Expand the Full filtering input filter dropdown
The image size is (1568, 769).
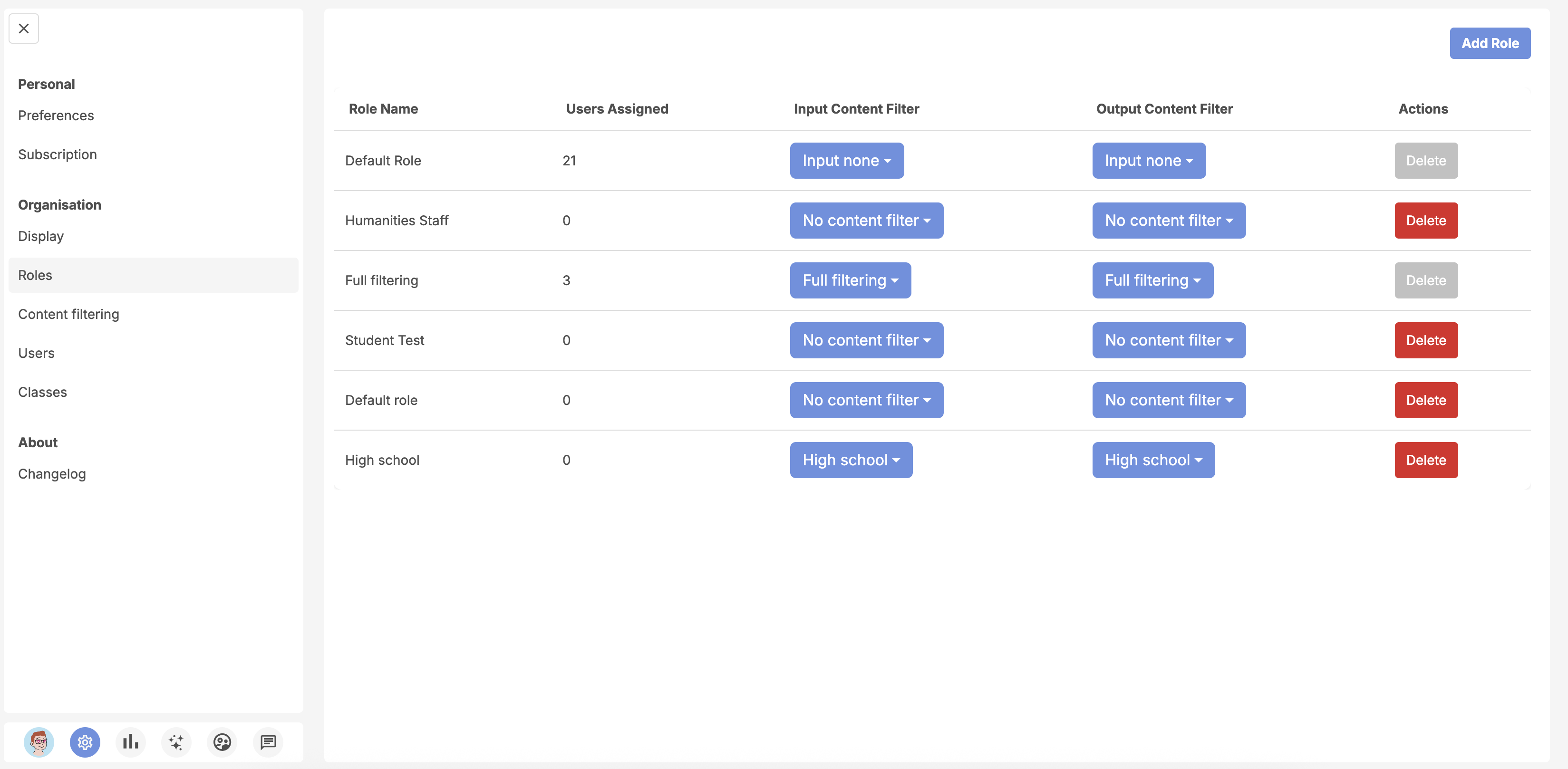click(850, 280)
